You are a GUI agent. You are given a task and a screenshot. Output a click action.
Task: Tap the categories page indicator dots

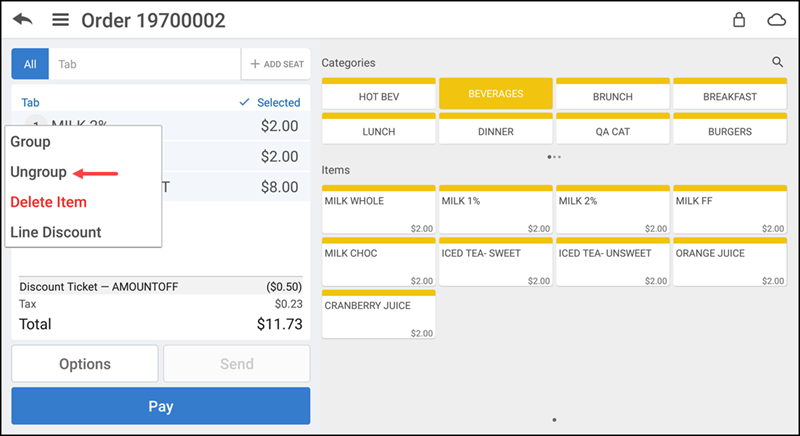(554, 157)
